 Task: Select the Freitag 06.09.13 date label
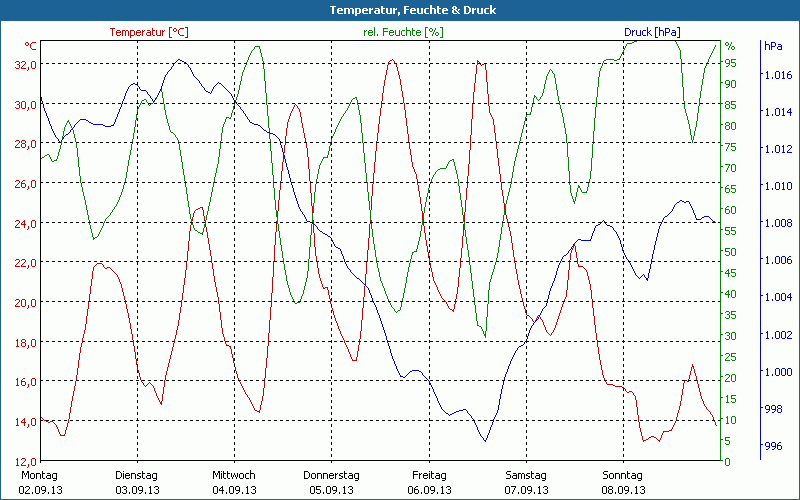point(428,482)
